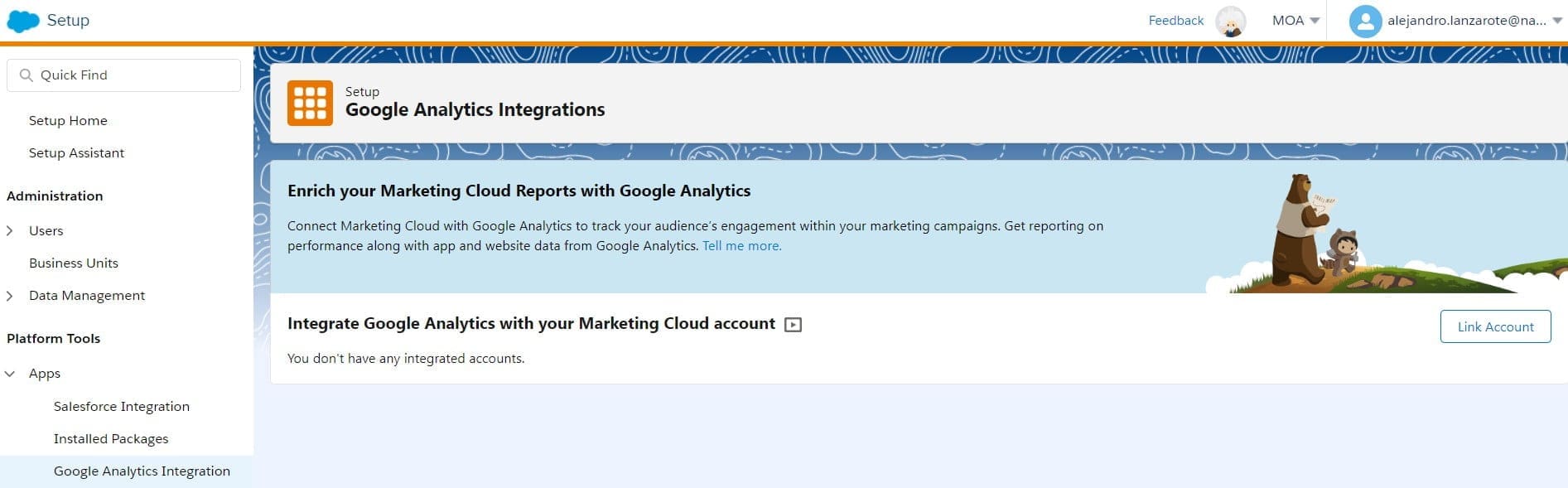1568x488 pixels.
Task: Select Business Units in sidebar
Action: tap(74, 263)
